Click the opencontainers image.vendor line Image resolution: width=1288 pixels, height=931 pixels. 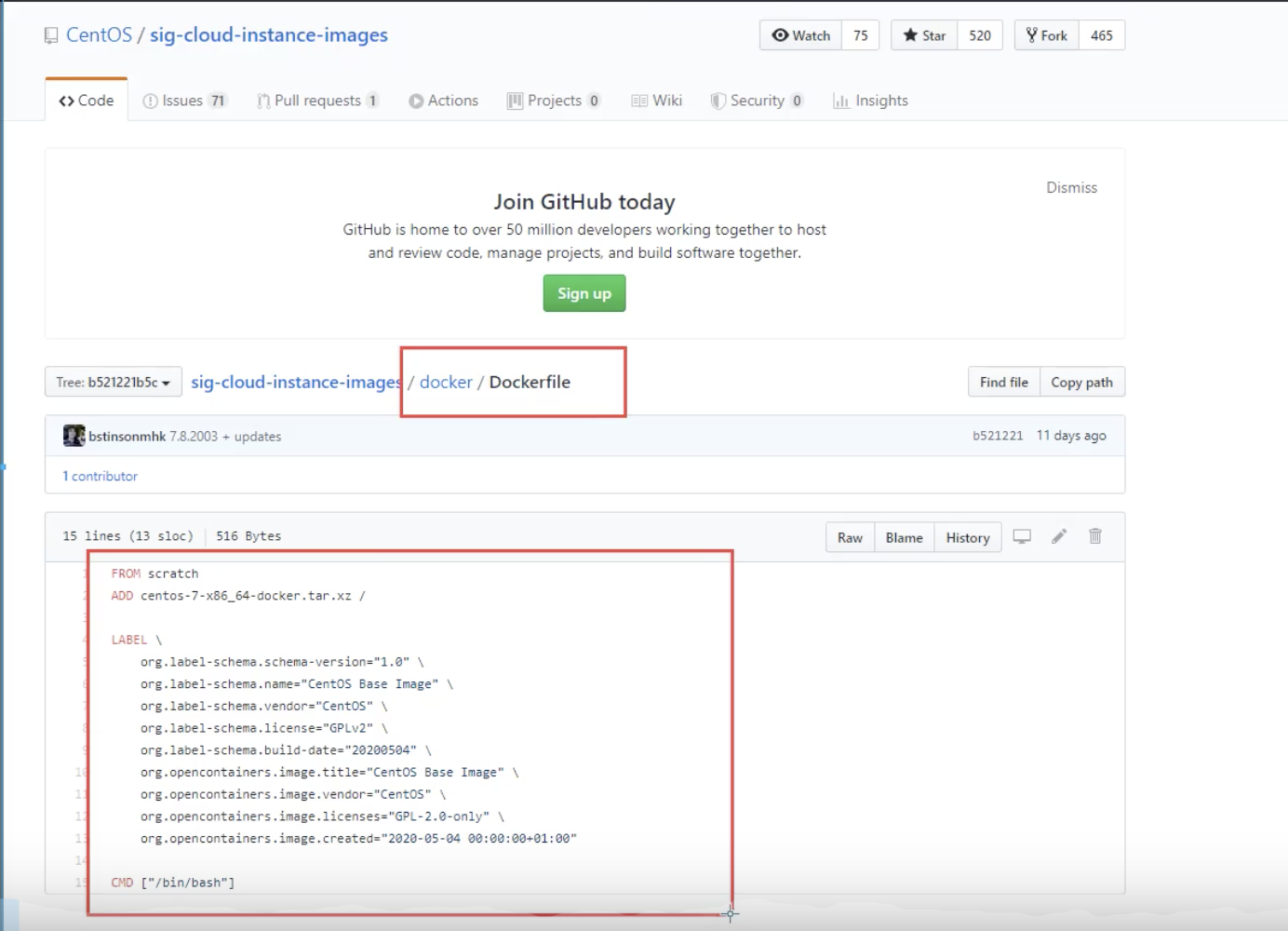(293, 794)
